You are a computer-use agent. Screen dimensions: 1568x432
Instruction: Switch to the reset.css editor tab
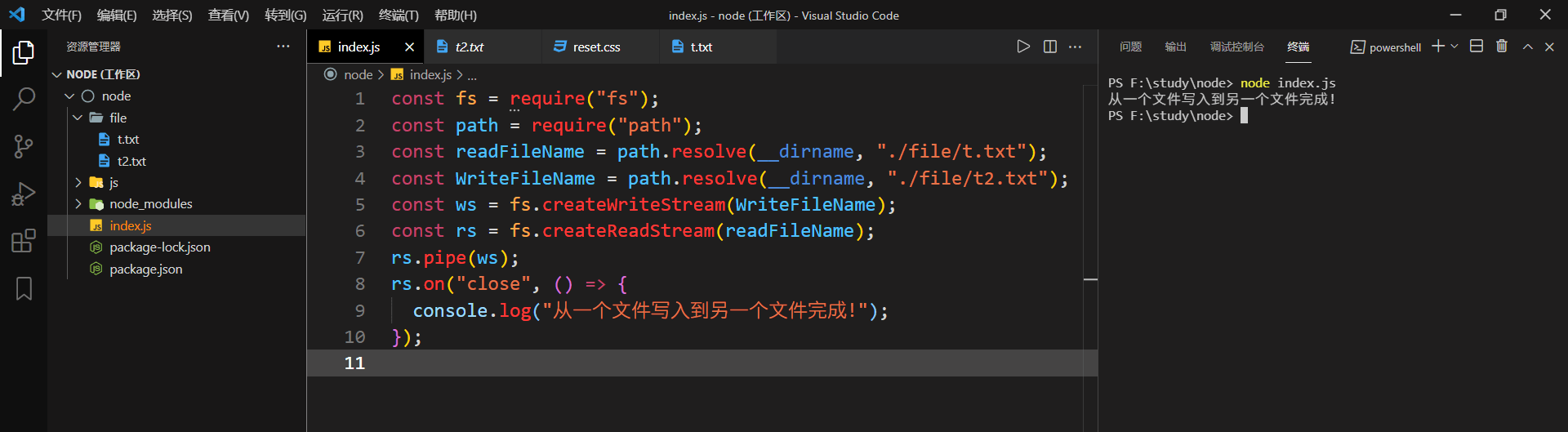600,47
